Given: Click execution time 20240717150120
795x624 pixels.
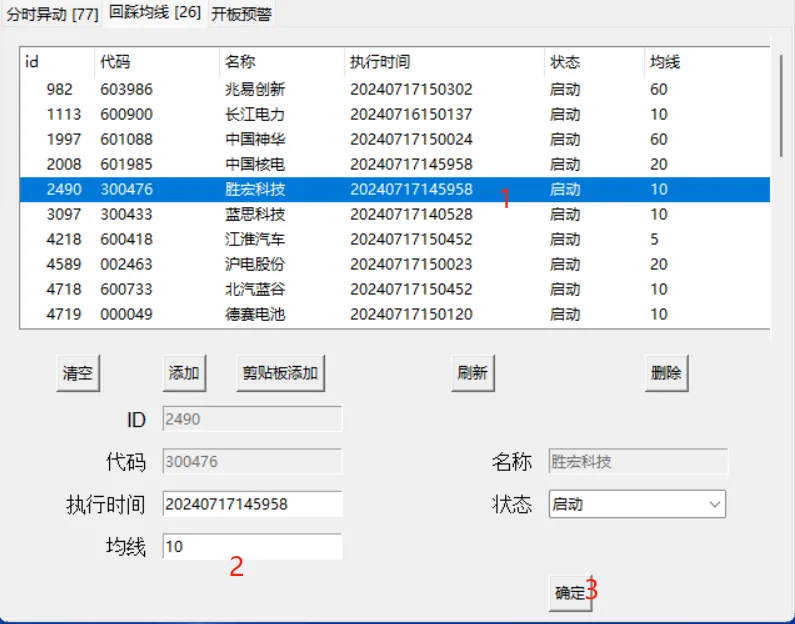Looking at the screenshot, I should [x=411, y=314].
